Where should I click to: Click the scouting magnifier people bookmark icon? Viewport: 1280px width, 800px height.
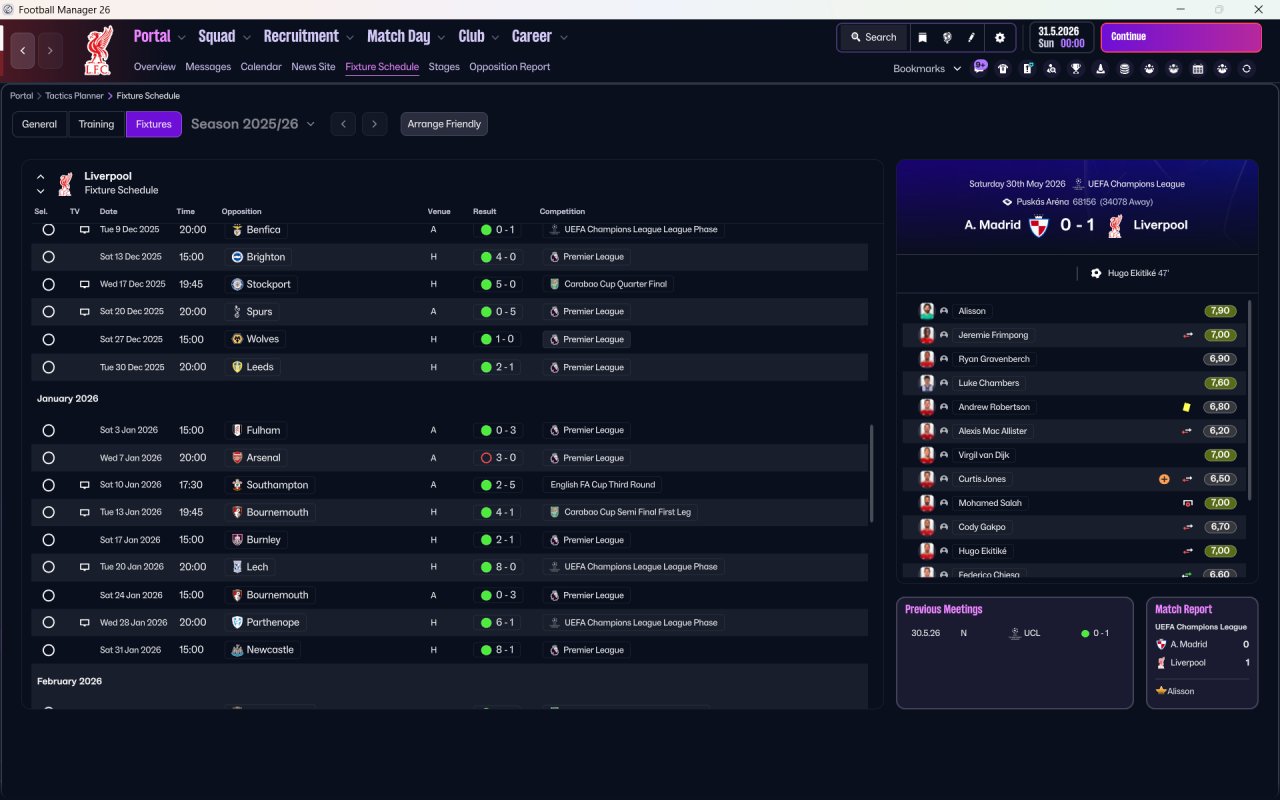(1052, 69)
